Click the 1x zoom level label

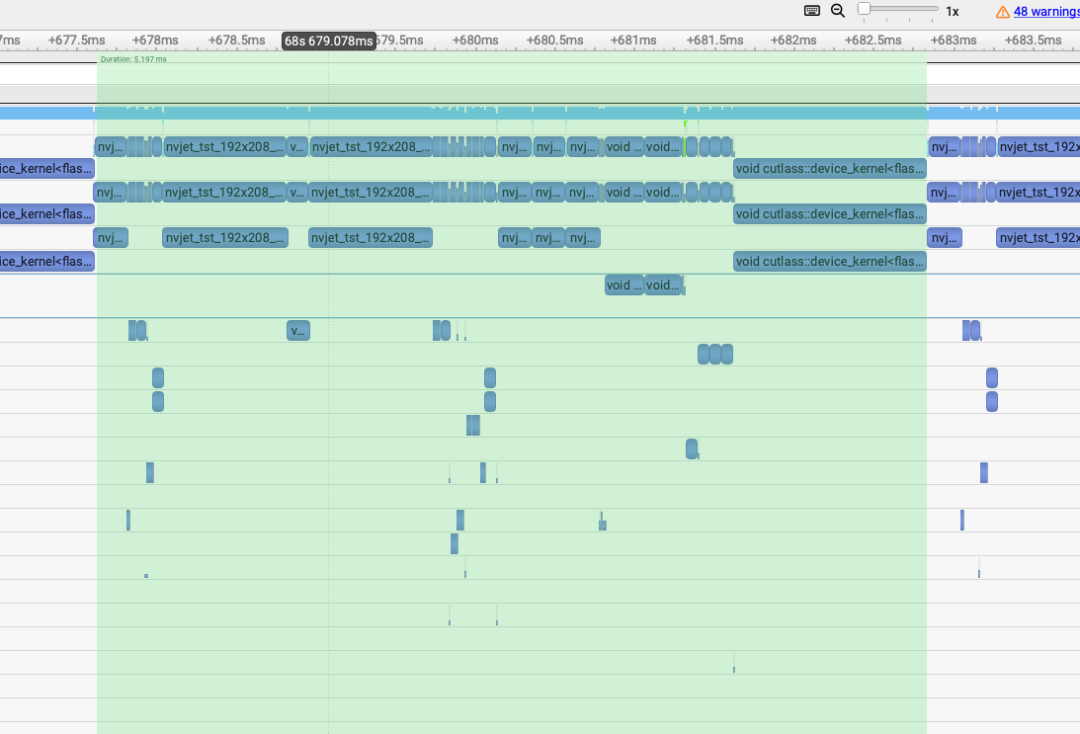[x=953, y=12]
